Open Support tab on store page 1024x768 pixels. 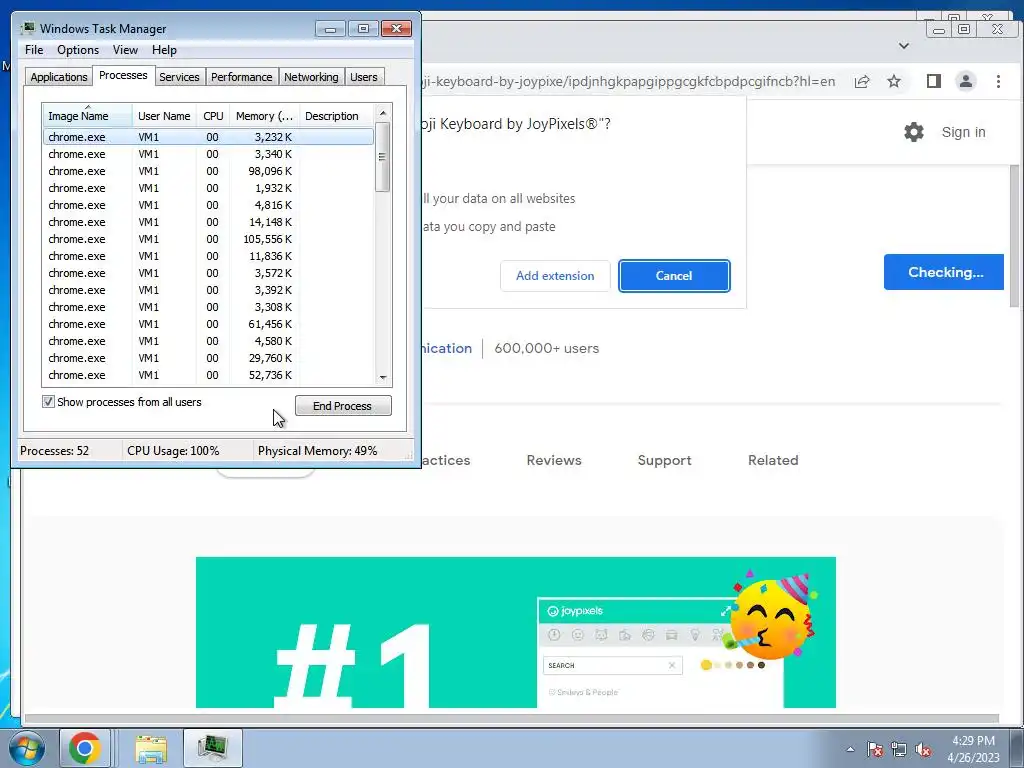point(664,460)
